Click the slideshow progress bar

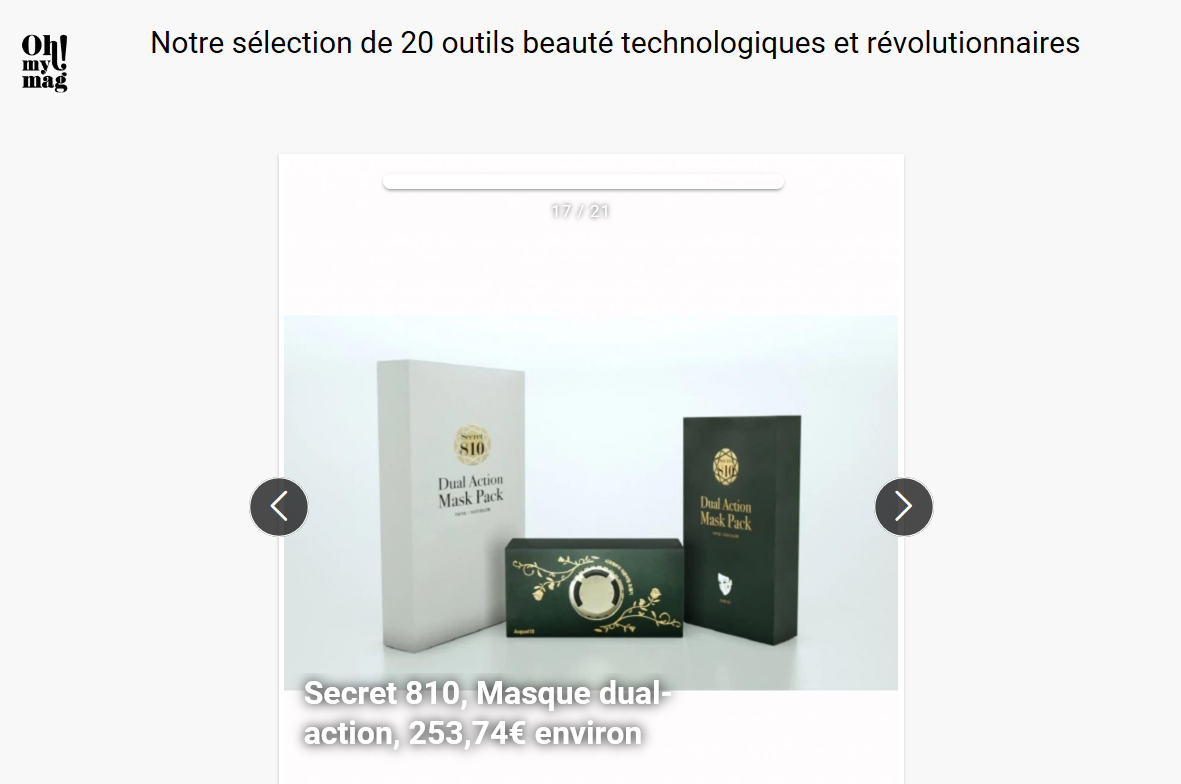click(x=583, y=182)
